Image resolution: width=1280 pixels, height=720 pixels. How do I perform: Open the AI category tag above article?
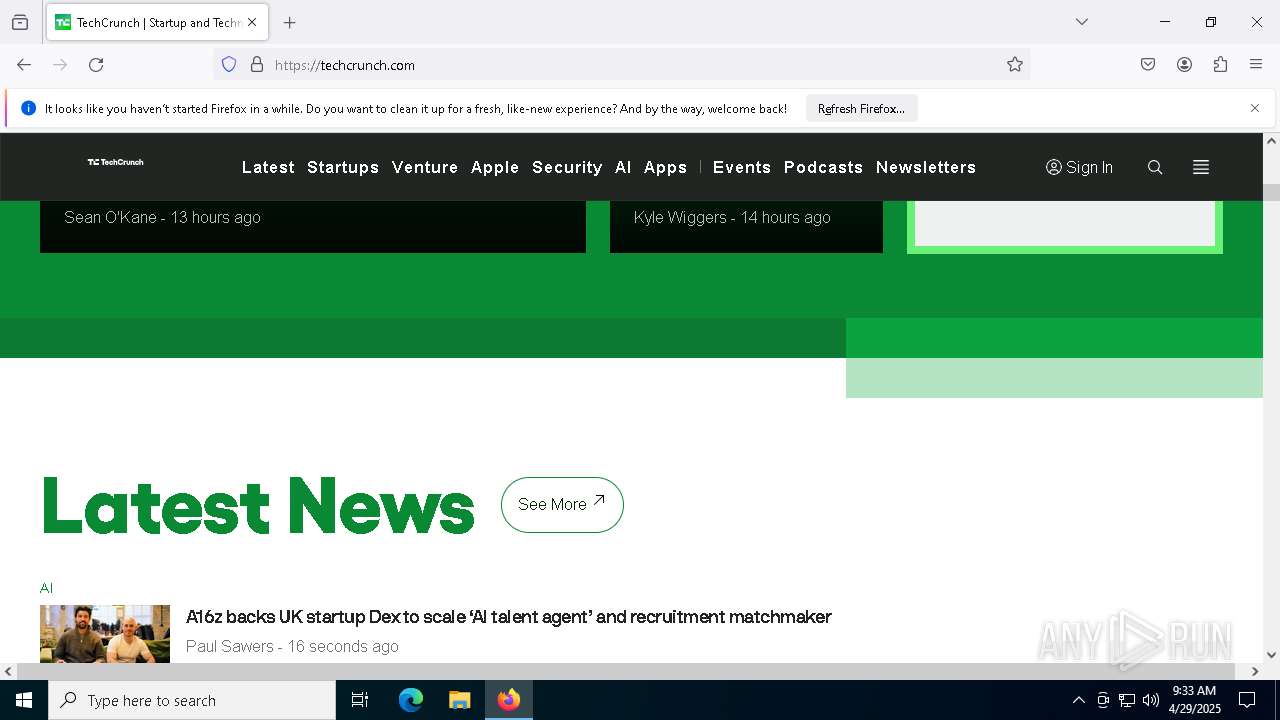coord(46,588)
